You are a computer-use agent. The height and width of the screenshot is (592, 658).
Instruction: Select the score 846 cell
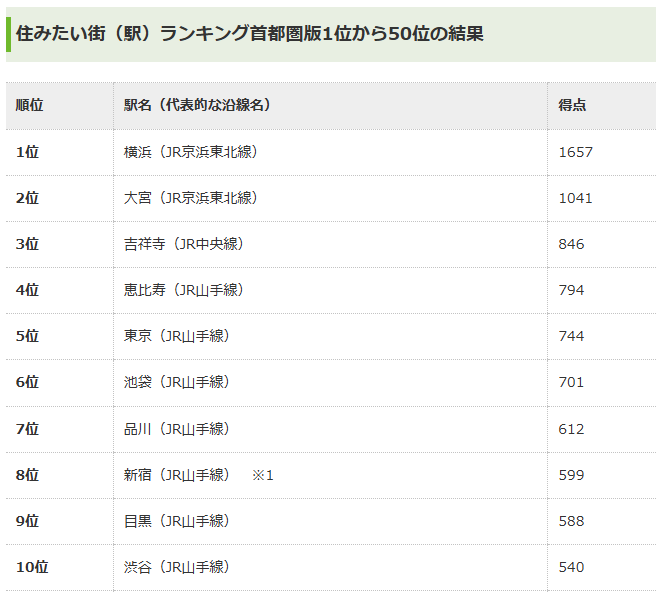[572, 244]
